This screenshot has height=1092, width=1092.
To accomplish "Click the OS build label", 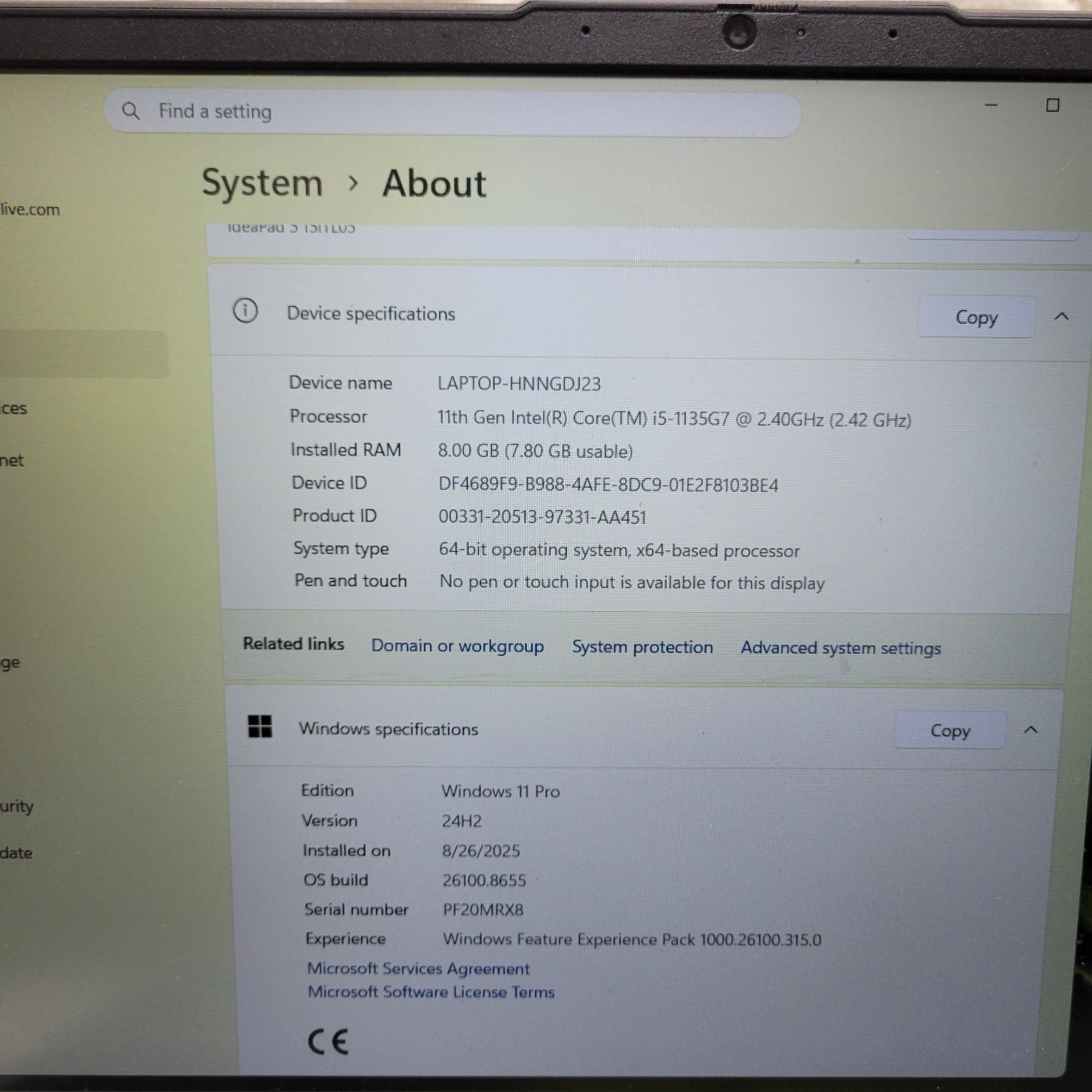I will (x=336, y=880).
